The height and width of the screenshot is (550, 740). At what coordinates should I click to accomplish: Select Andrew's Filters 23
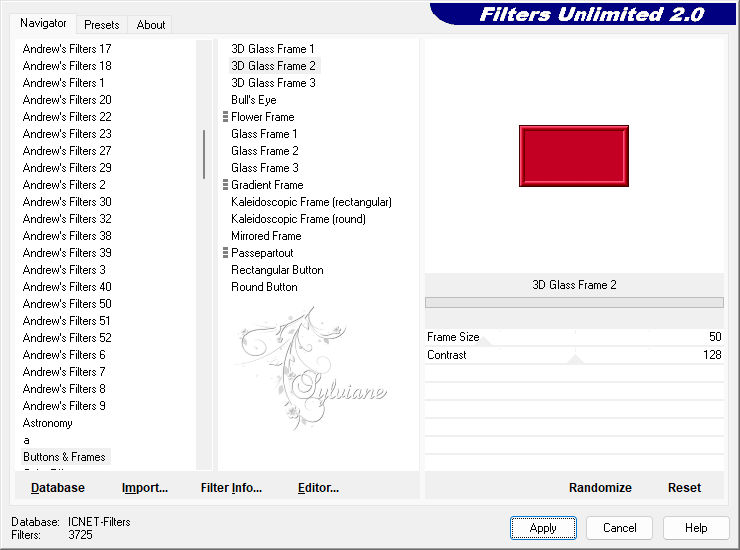(67, 134)
